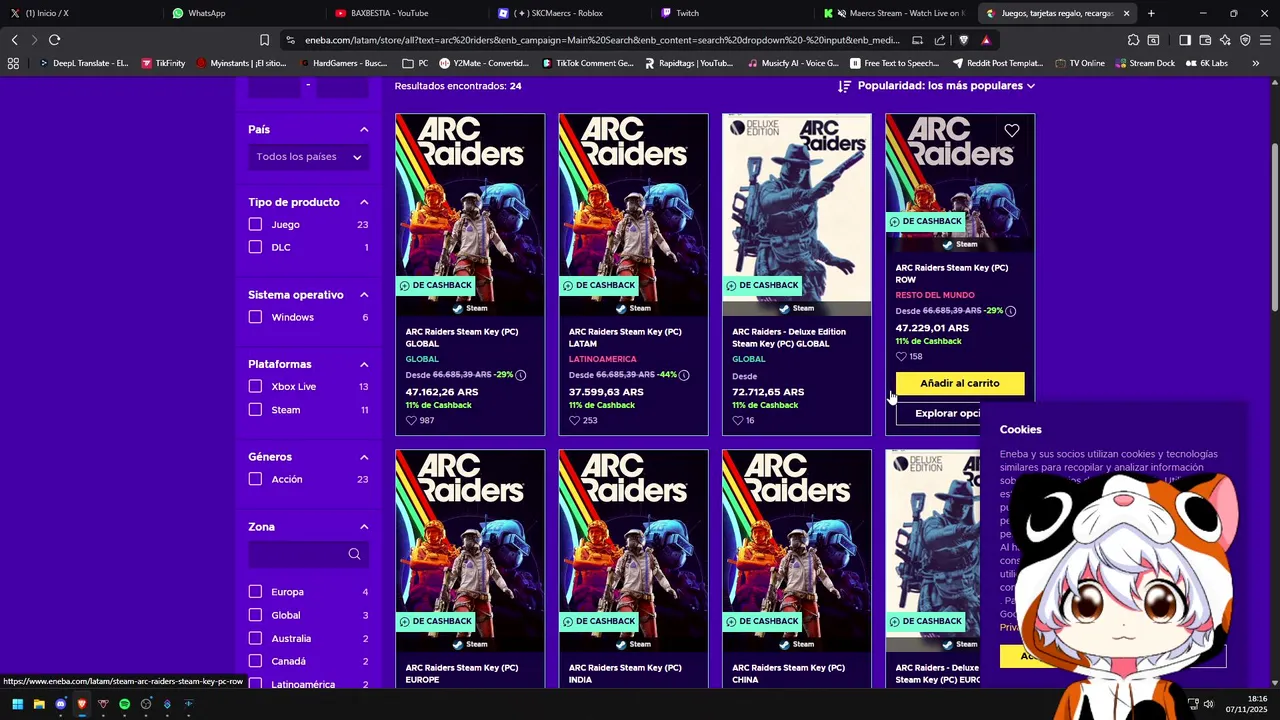Open ARC Raiders Steam Key GLOBAL title link
This screenshot has width=1280, height=720.
tap(462, 338)
